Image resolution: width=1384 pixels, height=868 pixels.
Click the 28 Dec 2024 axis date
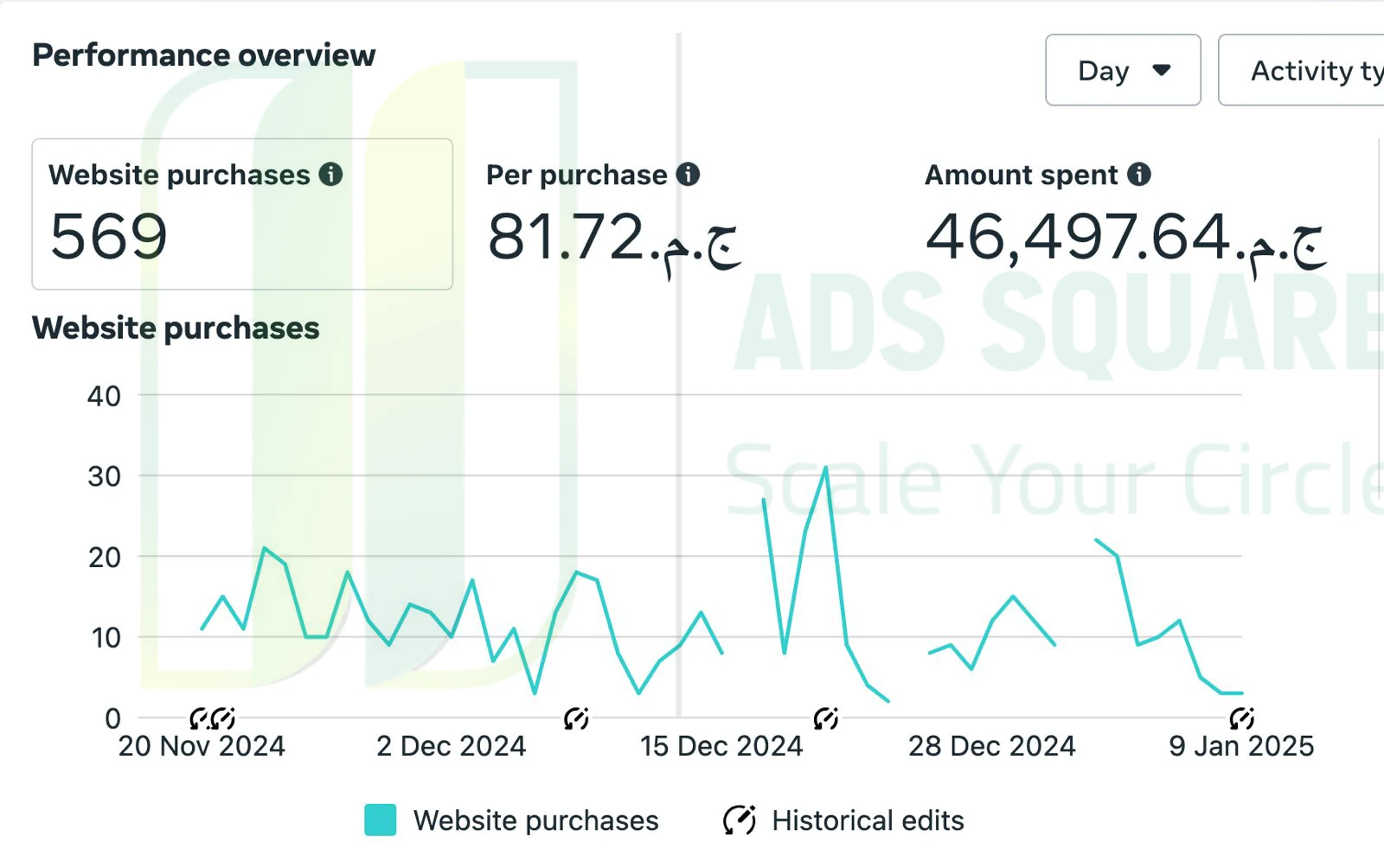(x=991, y=746)
